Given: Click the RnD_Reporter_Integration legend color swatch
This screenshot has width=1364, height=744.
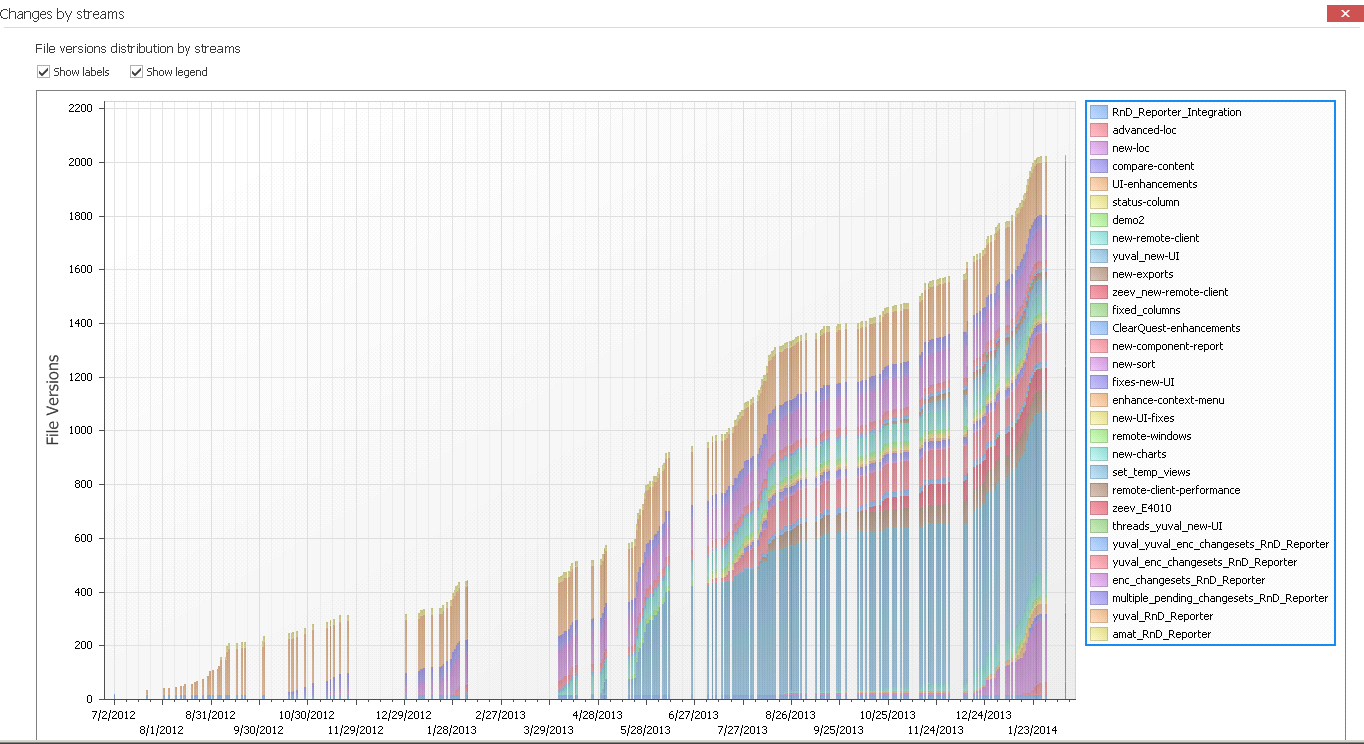Looking at the screenshot, I should [x=1098, y=112].
